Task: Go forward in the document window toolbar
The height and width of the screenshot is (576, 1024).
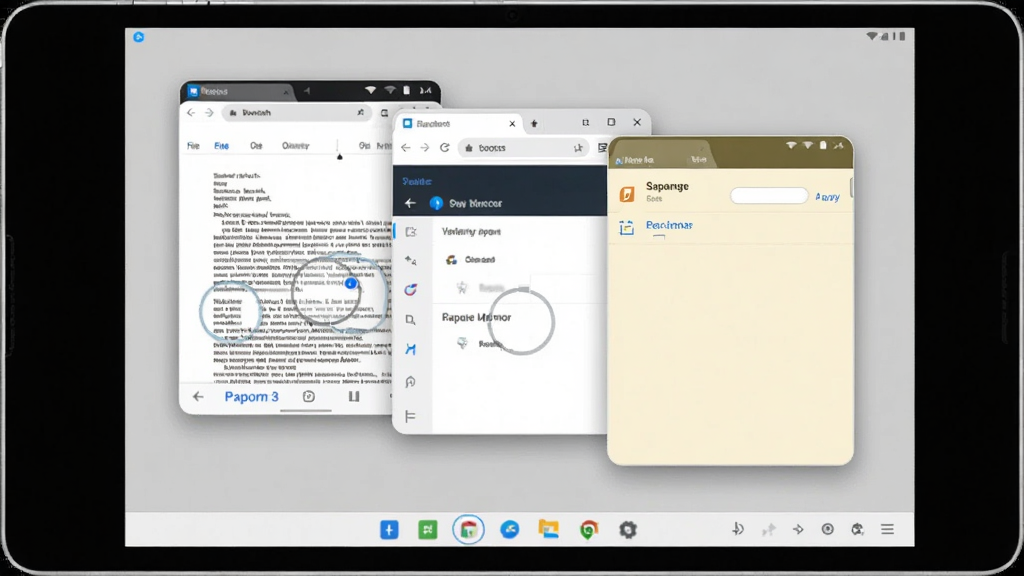Action: click(x=209, y=113)
